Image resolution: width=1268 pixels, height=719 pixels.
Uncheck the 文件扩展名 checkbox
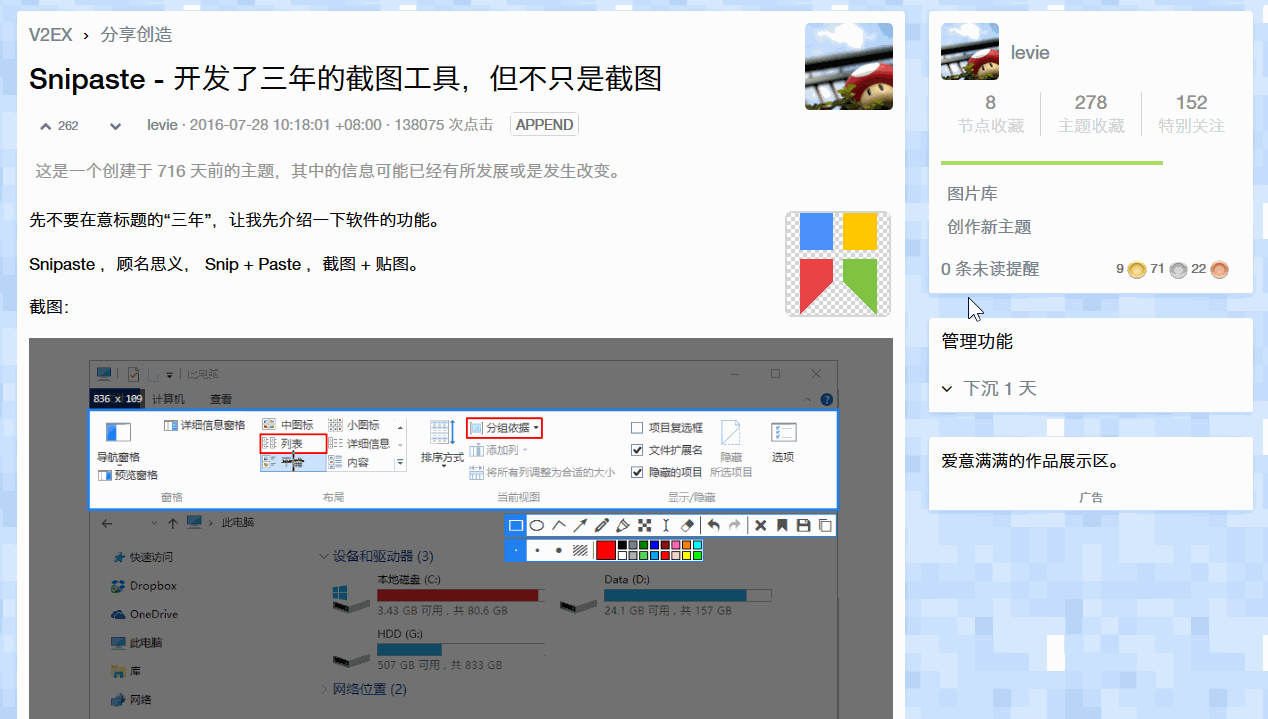[x=637, y=450]
